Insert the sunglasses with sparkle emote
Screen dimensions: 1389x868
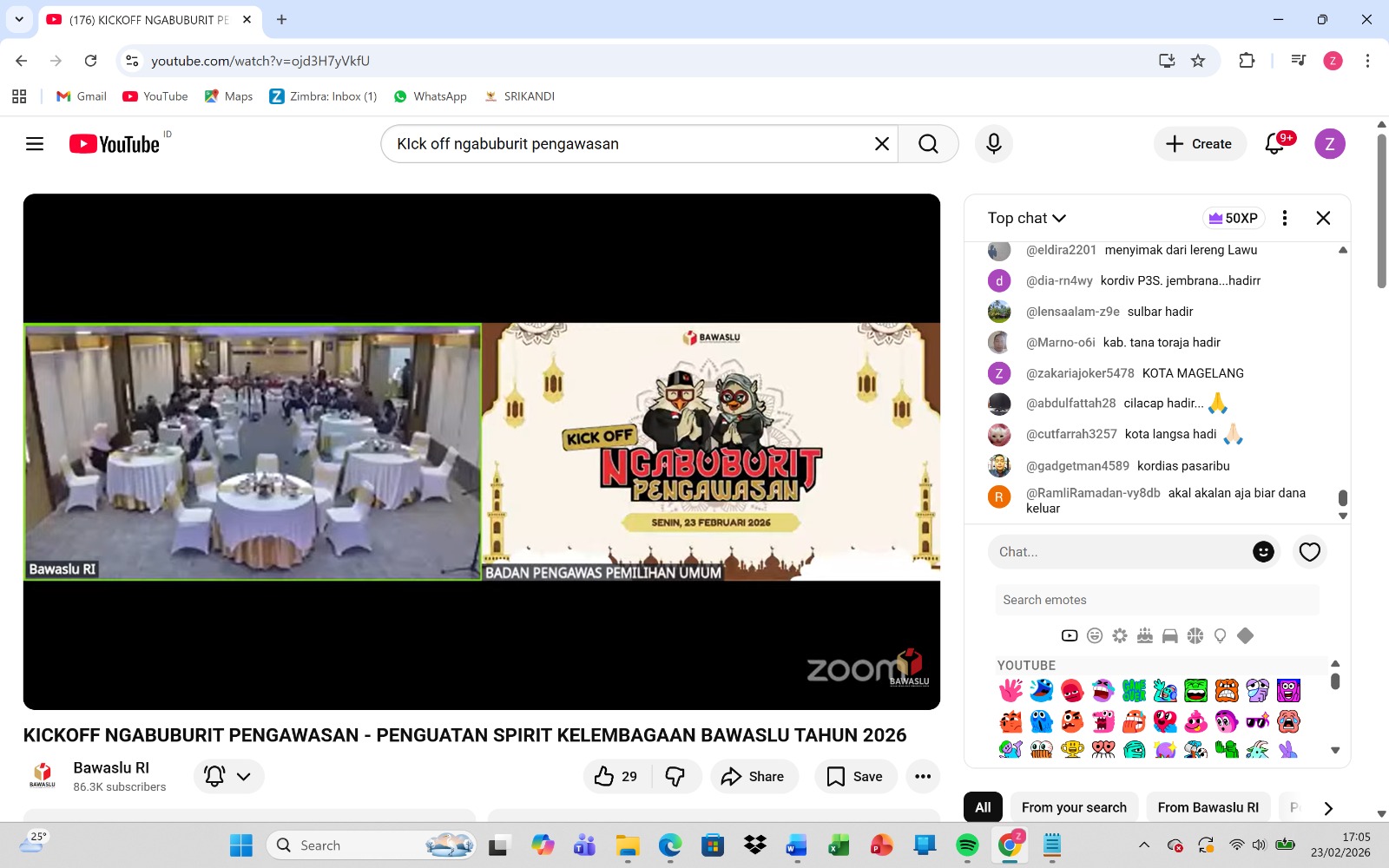click(1257, 721)
